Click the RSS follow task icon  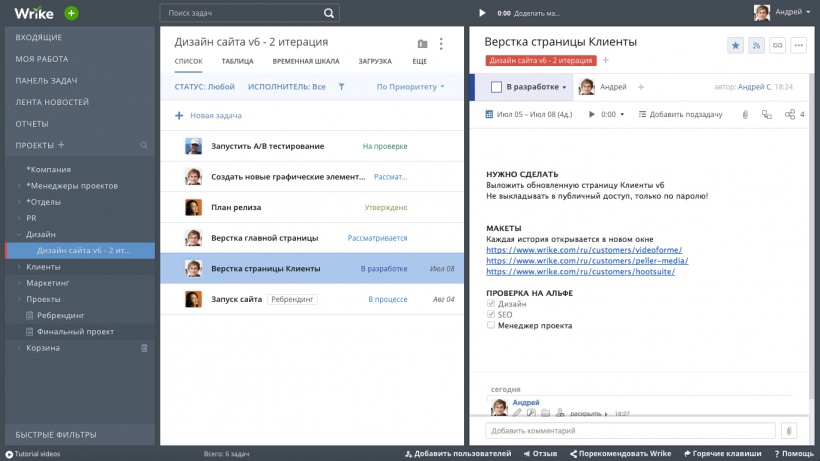757,45
